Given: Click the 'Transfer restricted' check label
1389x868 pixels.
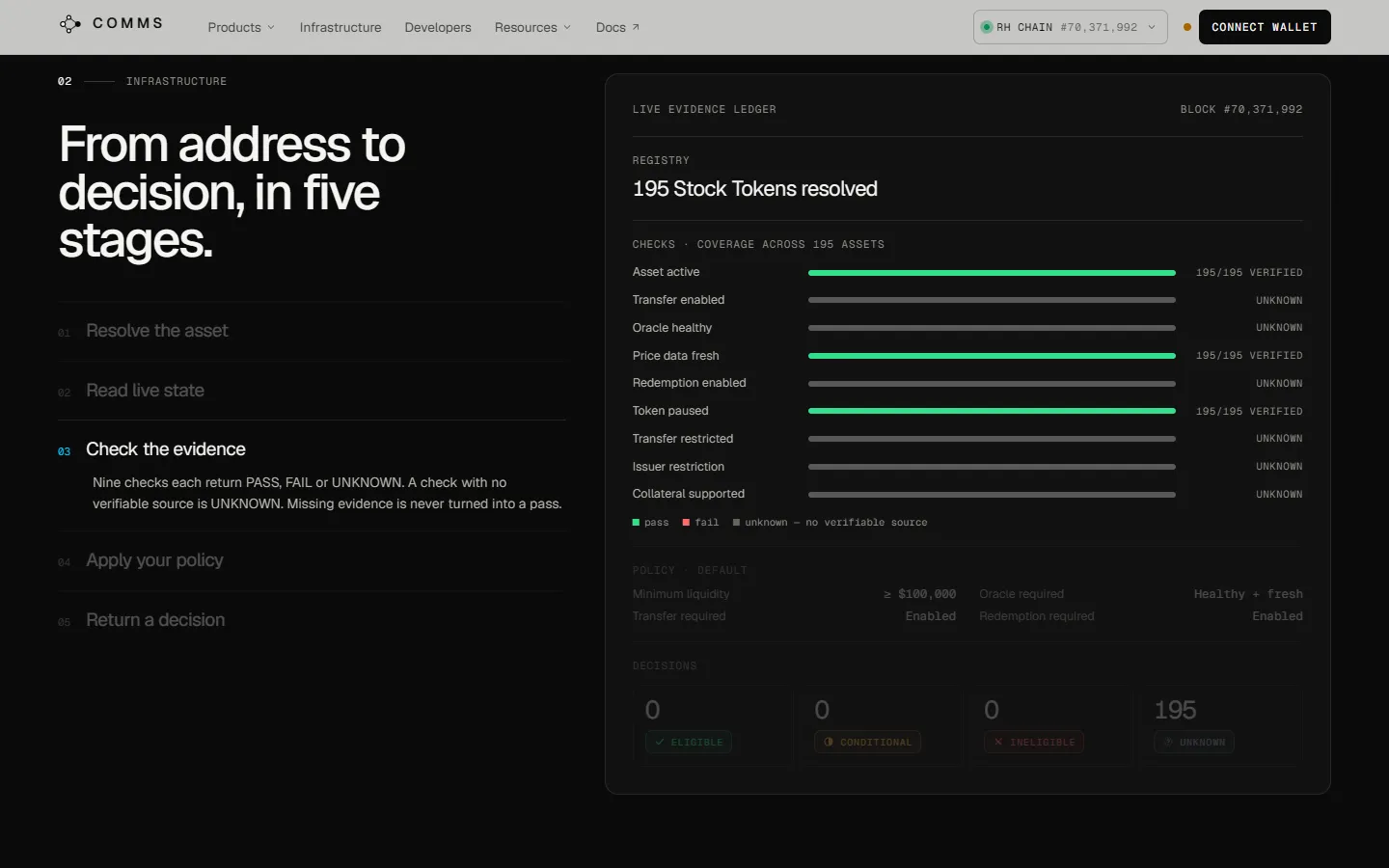Looking at the screenshot, I should (683, 439).
